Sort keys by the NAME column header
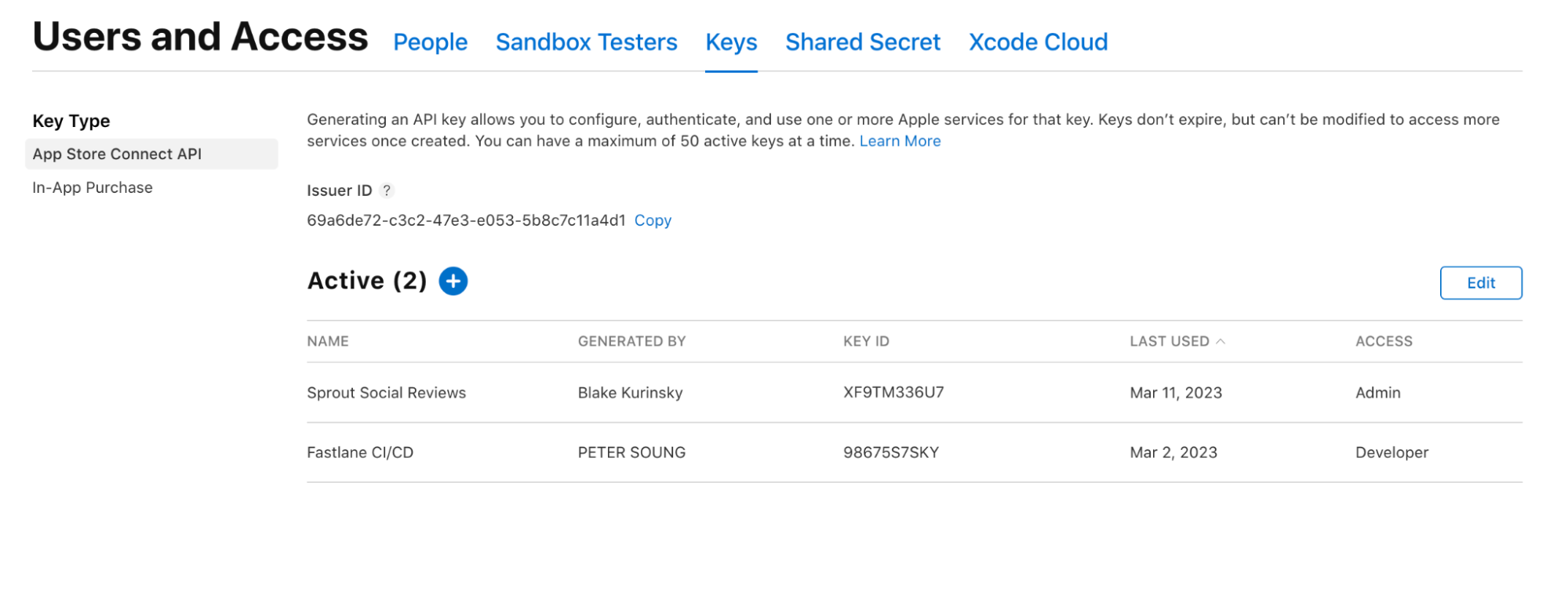The width and height of the screenshot is (1568, 595). pyautogui.click(x=327, y=341)
